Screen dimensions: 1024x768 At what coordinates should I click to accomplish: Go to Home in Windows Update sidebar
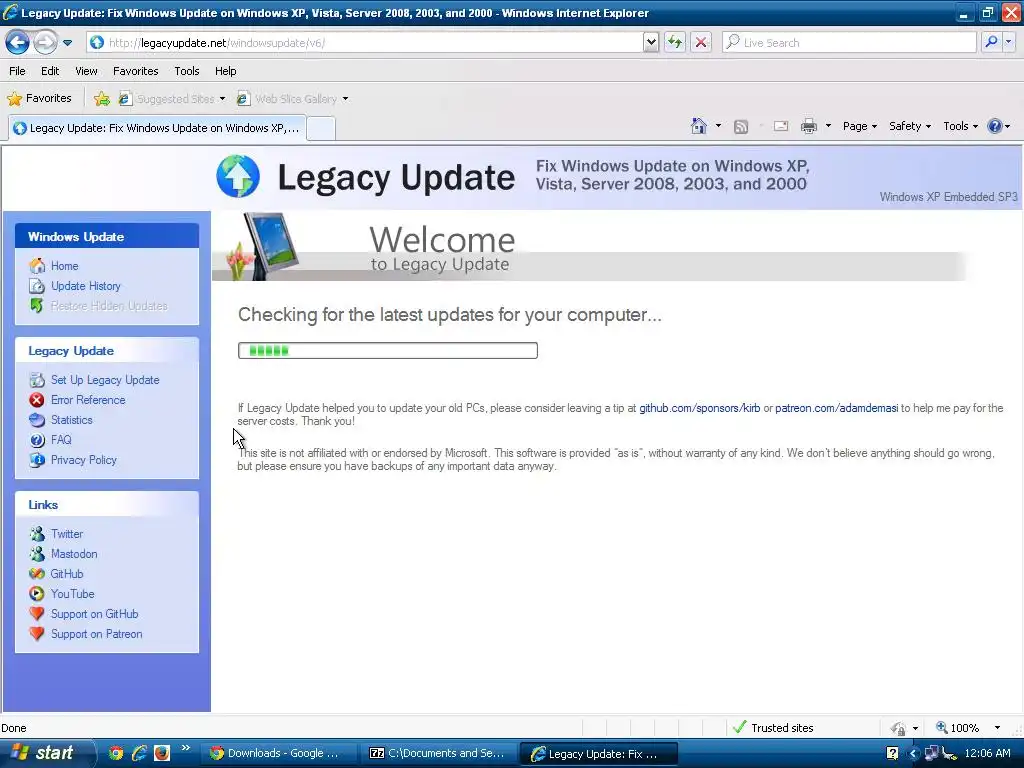pyautogui.click(x=64, y=266)
